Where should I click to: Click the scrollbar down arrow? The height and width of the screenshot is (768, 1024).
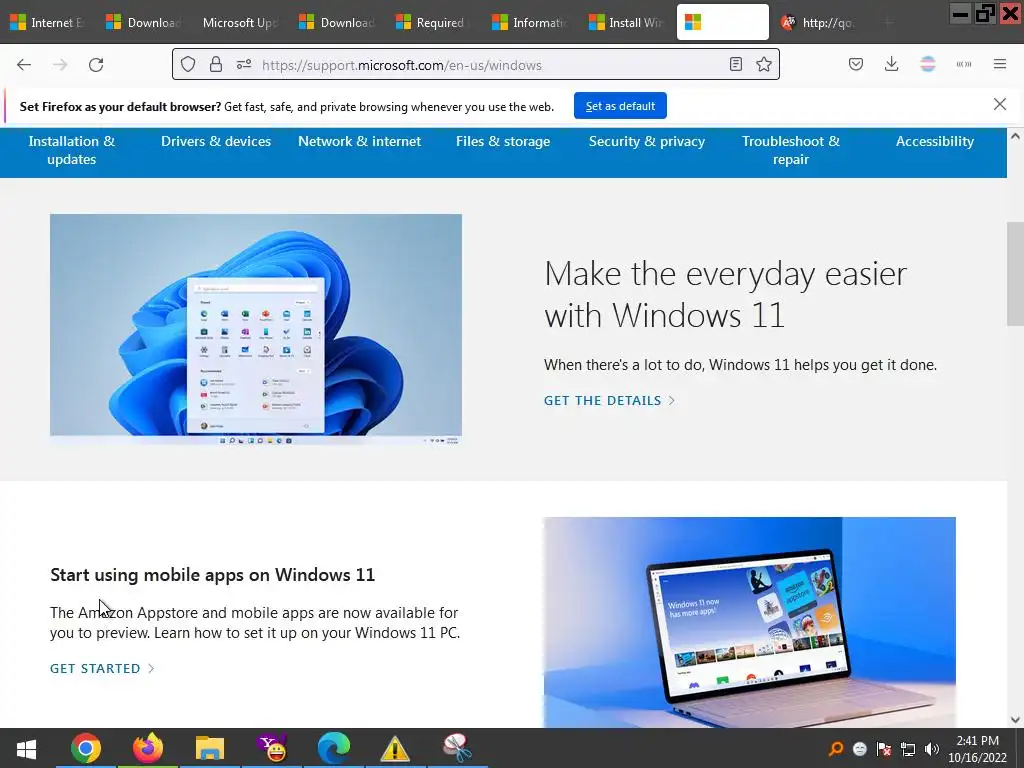[1015, 720]
